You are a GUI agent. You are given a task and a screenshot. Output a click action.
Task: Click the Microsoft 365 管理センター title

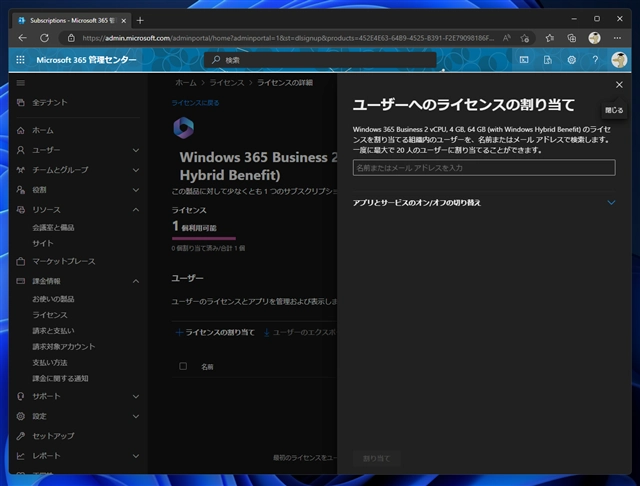point(86,60)
